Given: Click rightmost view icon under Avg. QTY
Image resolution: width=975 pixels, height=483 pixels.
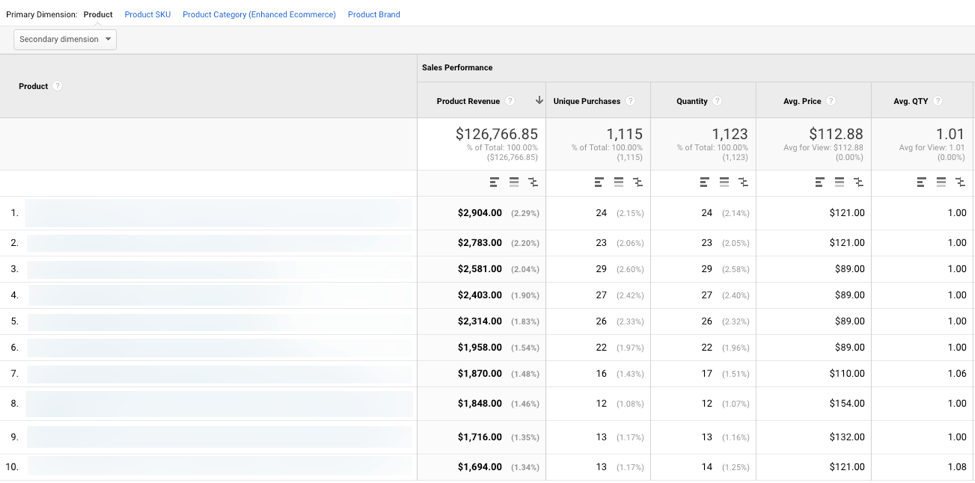Looking at the screenshot, I should (960, 182).
